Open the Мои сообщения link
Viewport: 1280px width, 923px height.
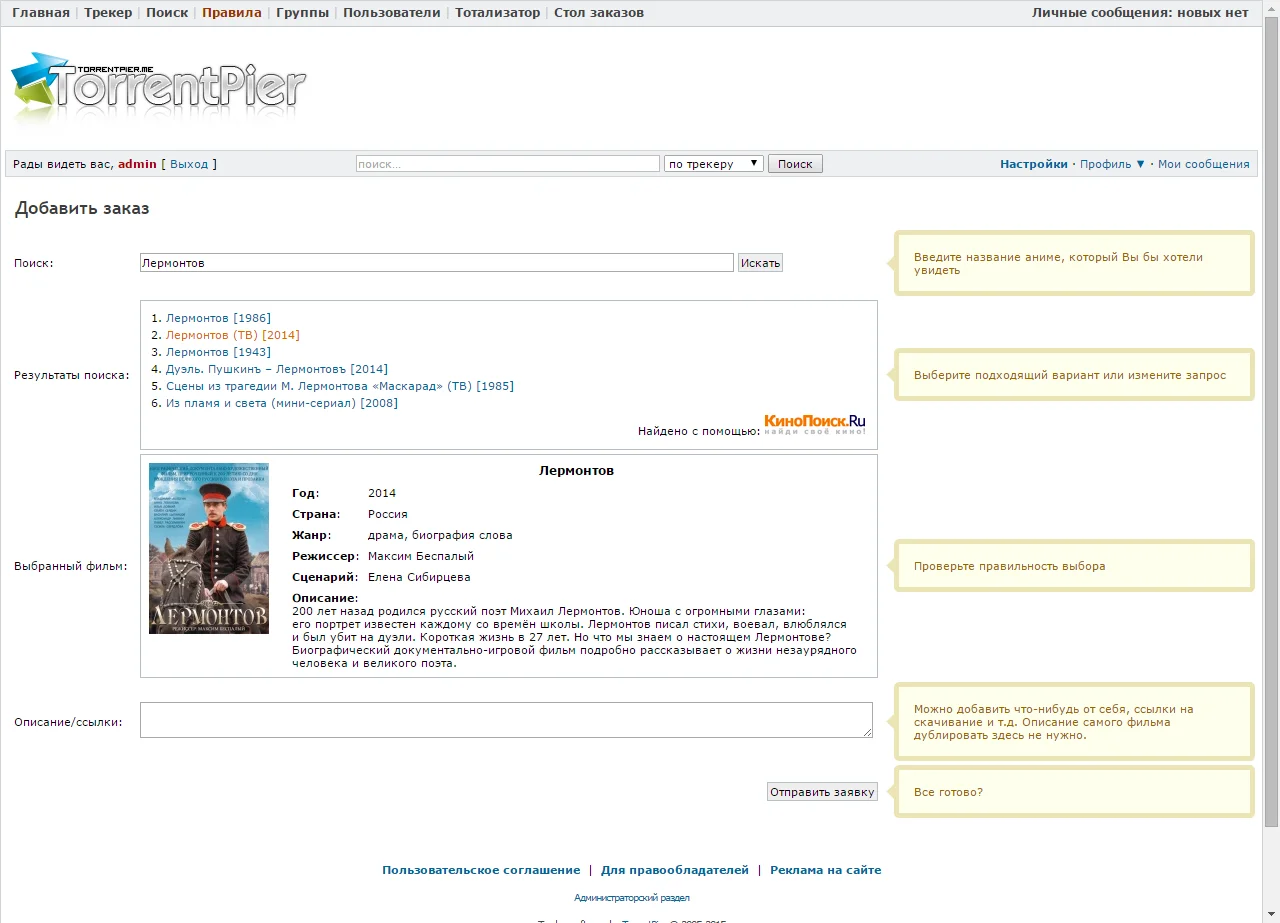pyautogui.click(x=1204, y=164)
